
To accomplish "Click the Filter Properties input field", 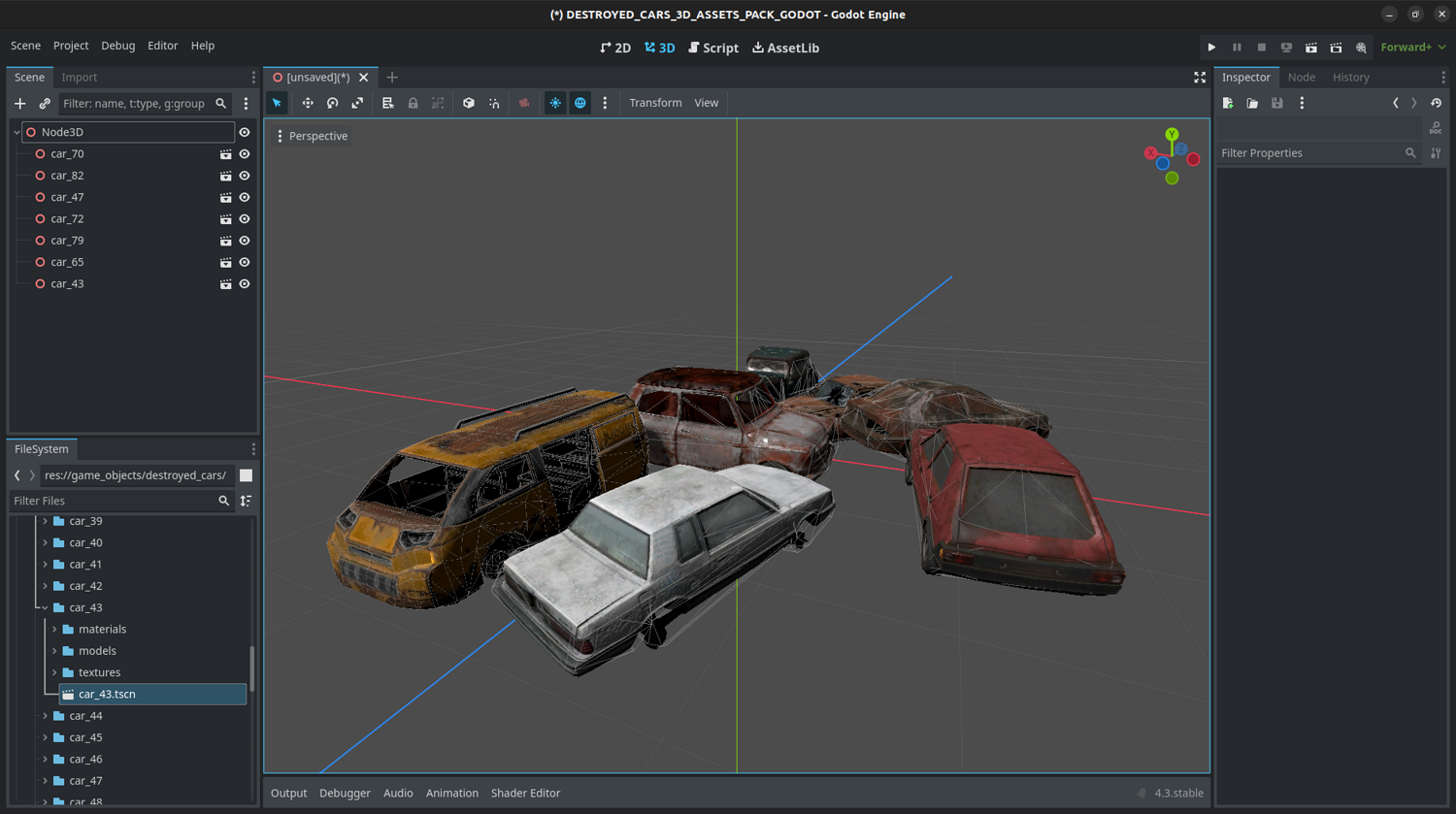I will [x=1308, y=153].
